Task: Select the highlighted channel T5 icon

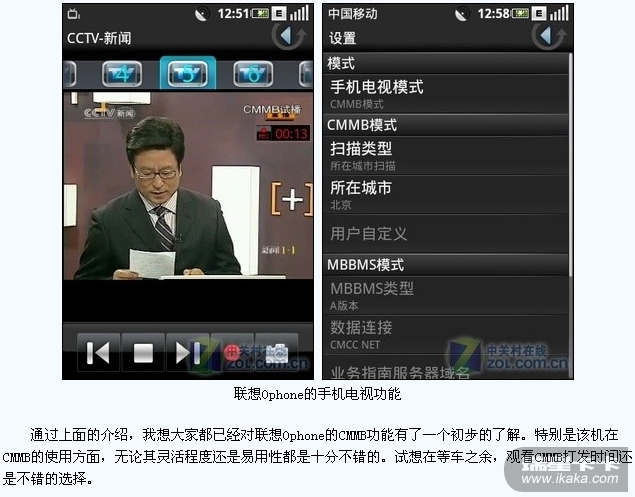Action: pos(188,73)
